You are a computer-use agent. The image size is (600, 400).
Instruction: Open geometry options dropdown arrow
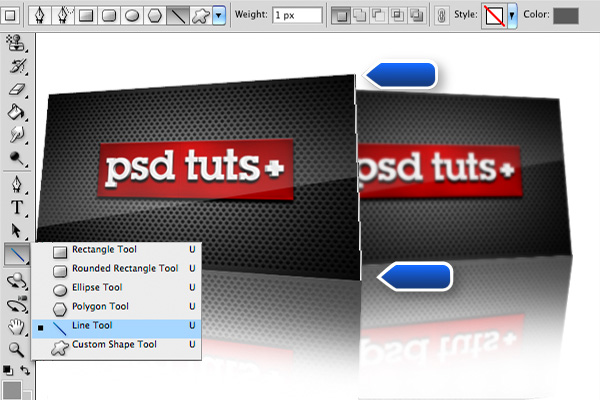[219, 16]
